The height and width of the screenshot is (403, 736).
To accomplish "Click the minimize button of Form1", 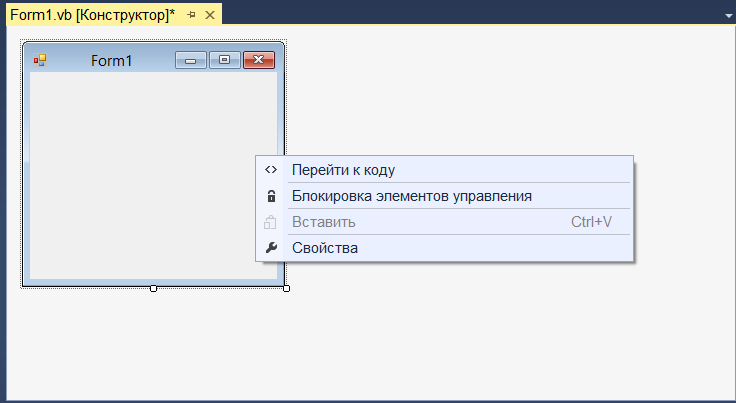I will tap(191, 60).
